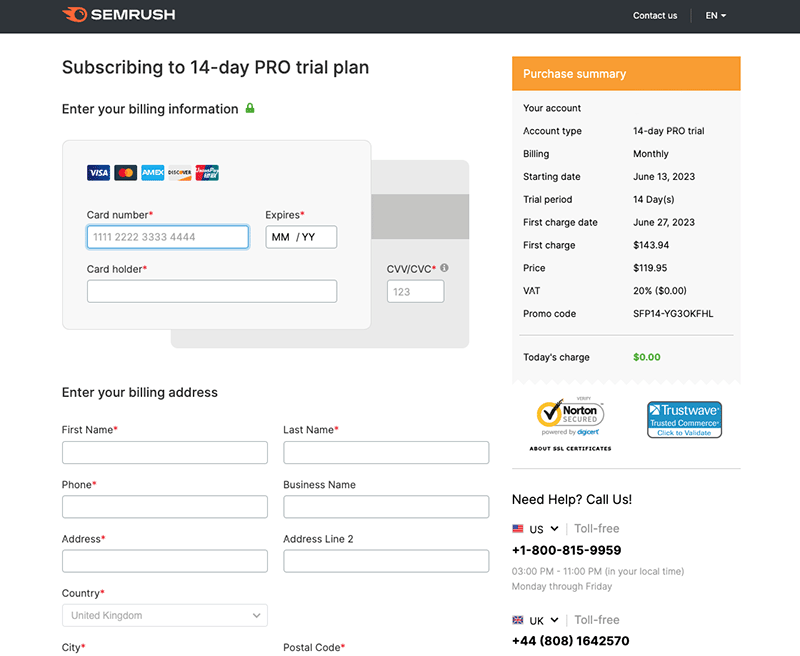The image size is (800, 656).
Task: Click About SSL Certificates link
Action: tap(570, 448)
